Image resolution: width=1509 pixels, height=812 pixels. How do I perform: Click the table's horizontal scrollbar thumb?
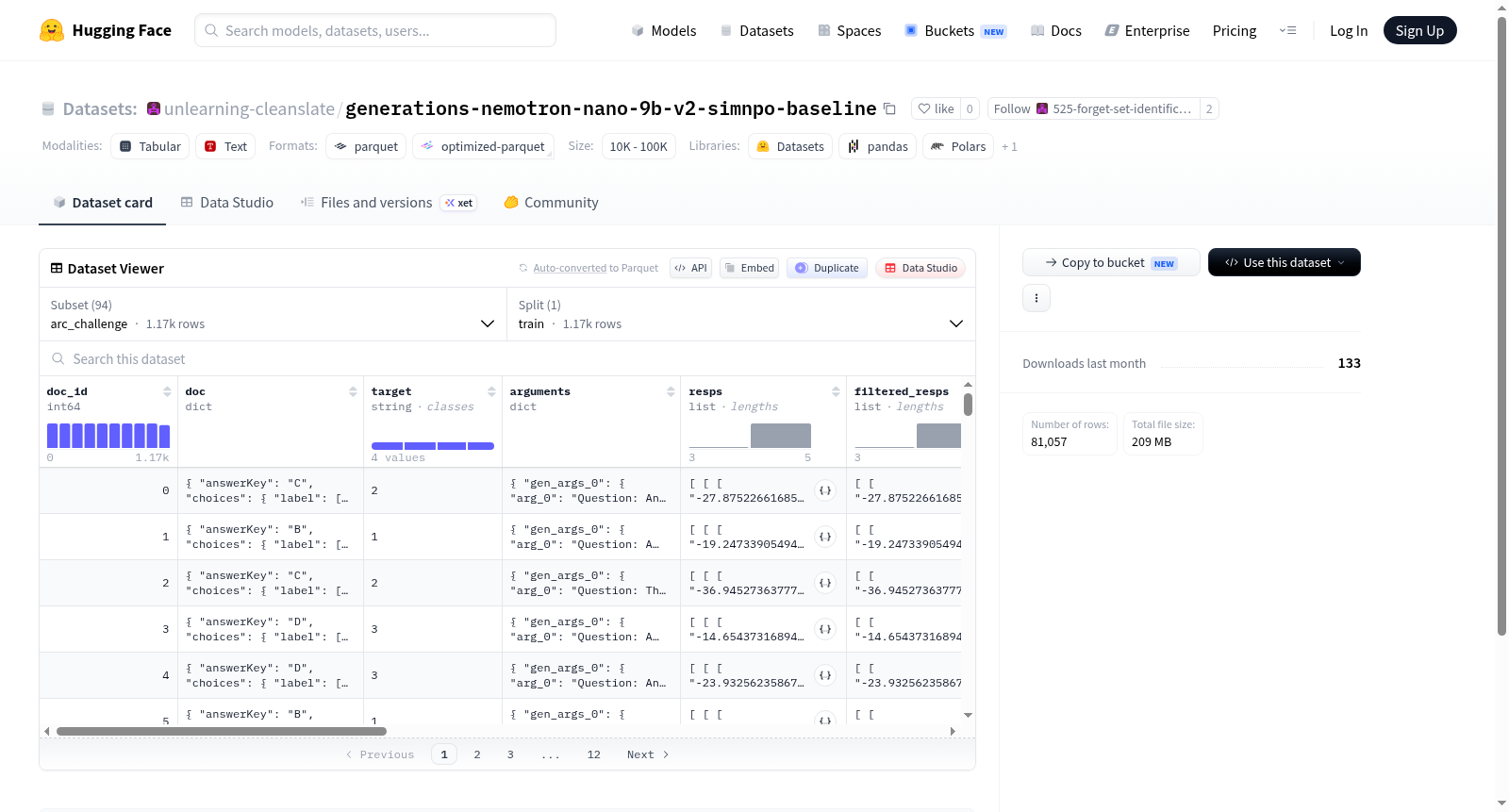click(x=222, y=731)
